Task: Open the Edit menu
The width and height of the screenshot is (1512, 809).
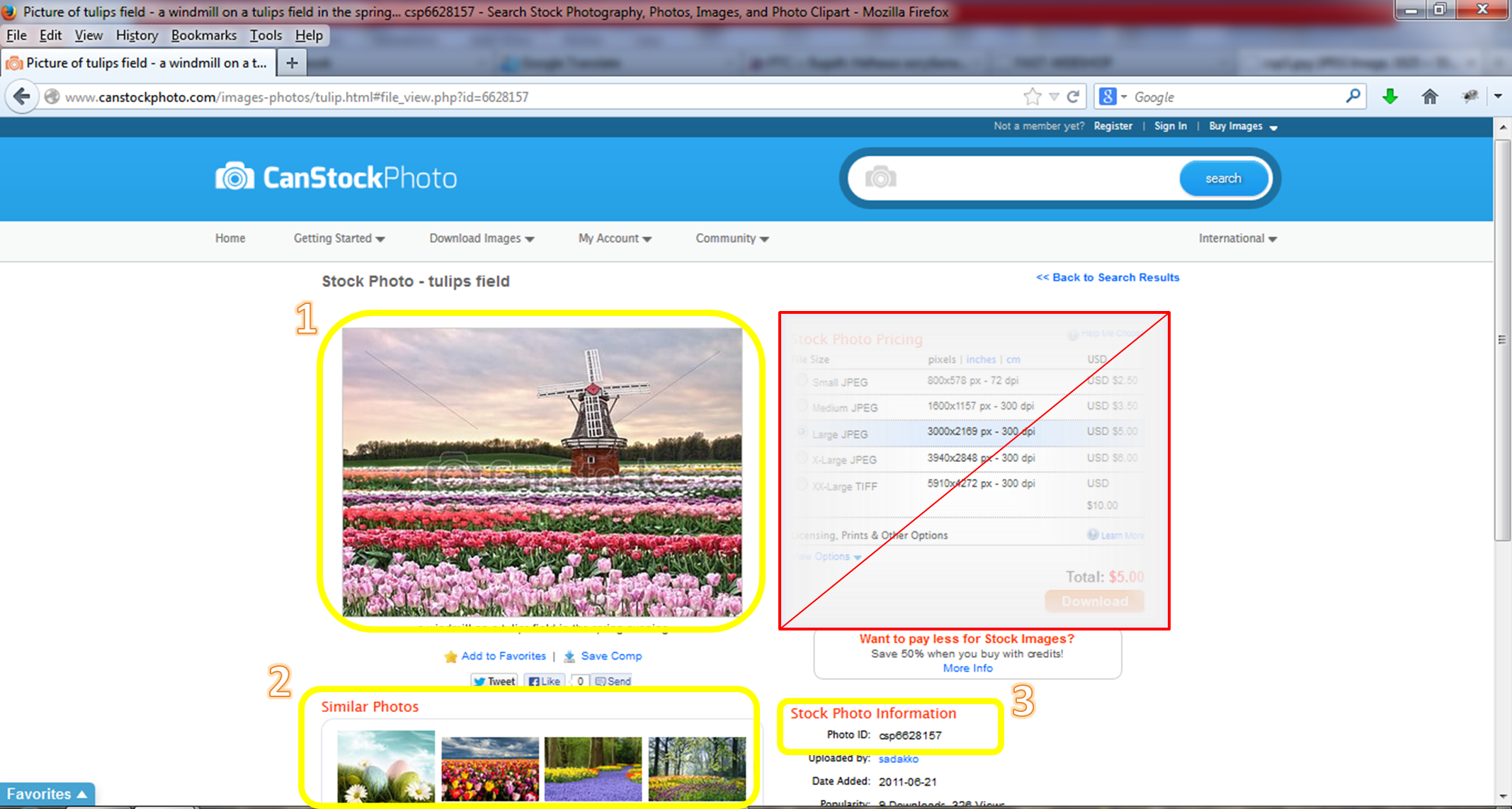Action: [50, 35]
